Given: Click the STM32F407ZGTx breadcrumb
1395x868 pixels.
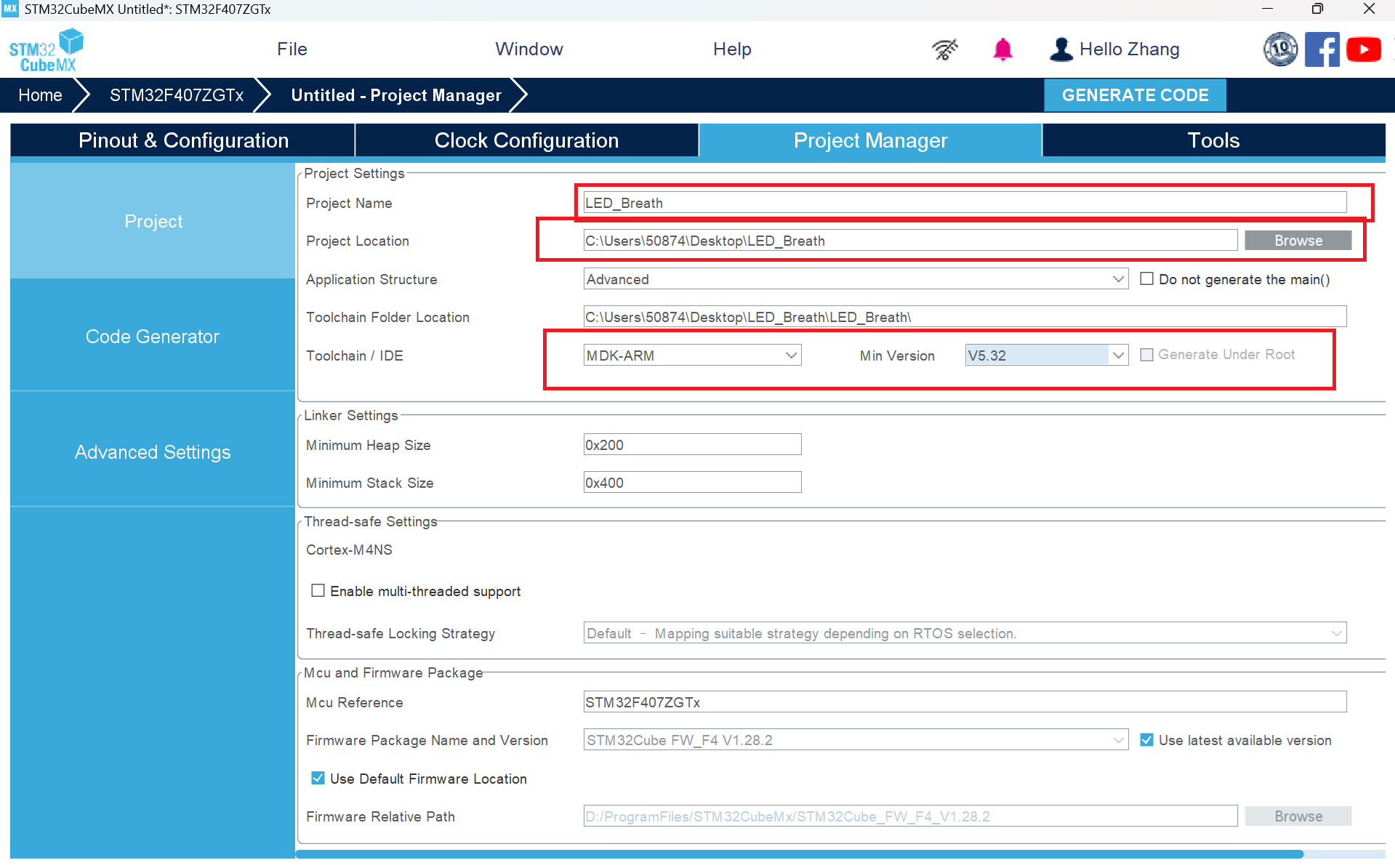Looking at the screenshot, I should pos(177,95).
